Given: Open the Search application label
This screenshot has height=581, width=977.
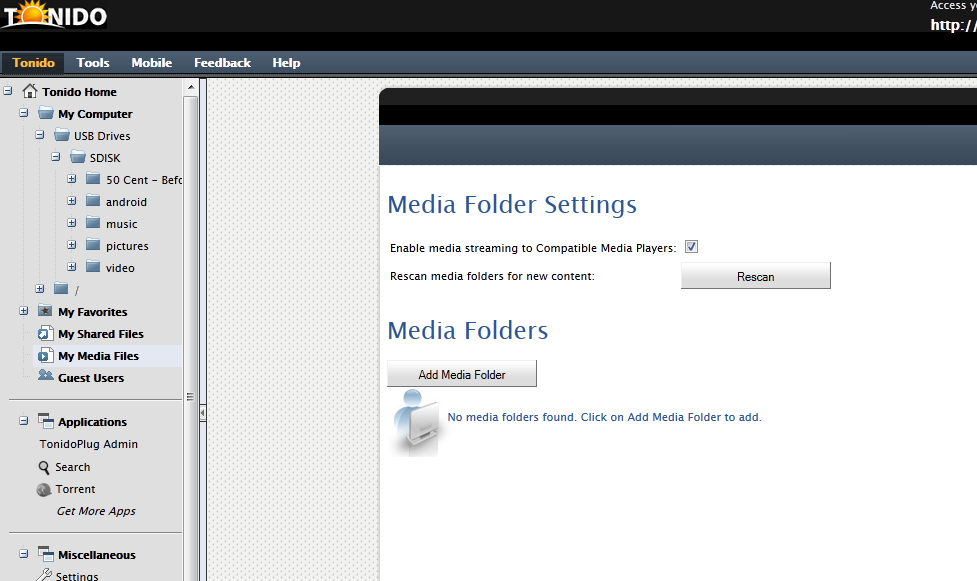Looking at the screenshot, I should point(72,467).
